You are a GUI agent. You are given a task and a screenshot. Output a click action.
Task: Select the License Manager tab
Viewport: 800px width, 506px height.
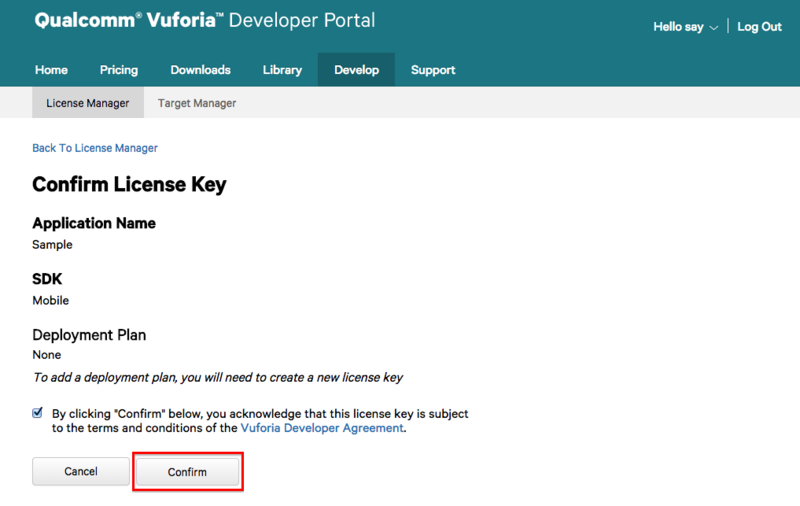88,103
